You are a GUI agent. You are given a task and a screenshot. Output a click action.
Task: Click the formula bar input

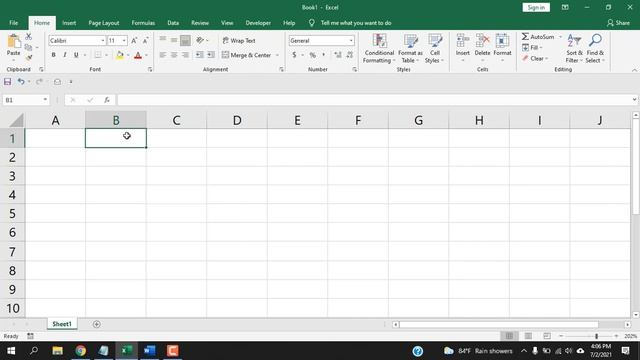(x=374, y=100)
